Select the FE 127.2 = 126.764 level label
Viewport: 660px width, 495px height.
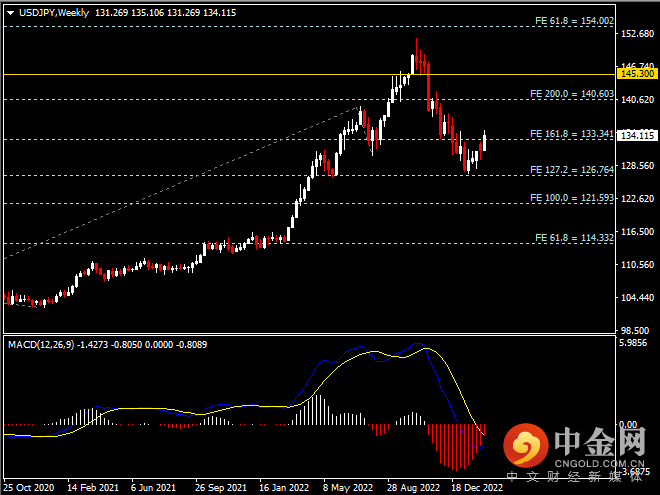point(570,169)
